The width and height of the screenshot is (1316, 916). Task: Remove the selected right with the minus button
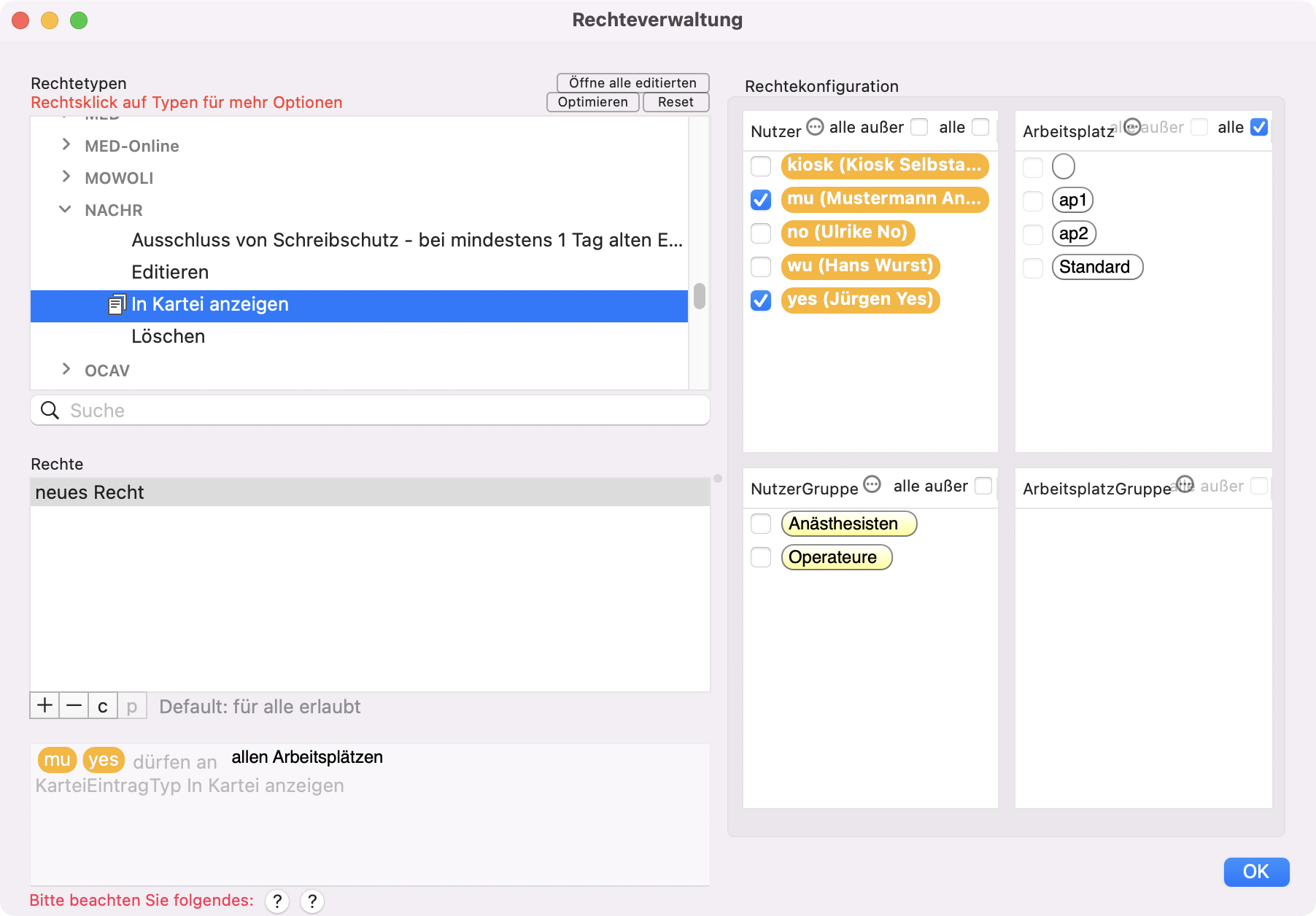(74, 706)
